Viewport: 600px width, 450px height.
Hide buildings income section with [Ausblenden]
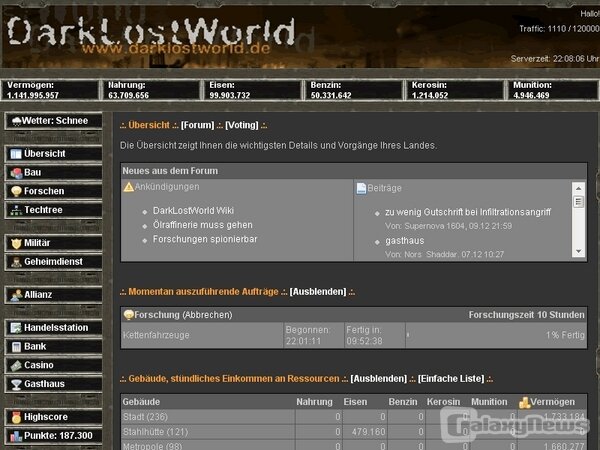379,379
